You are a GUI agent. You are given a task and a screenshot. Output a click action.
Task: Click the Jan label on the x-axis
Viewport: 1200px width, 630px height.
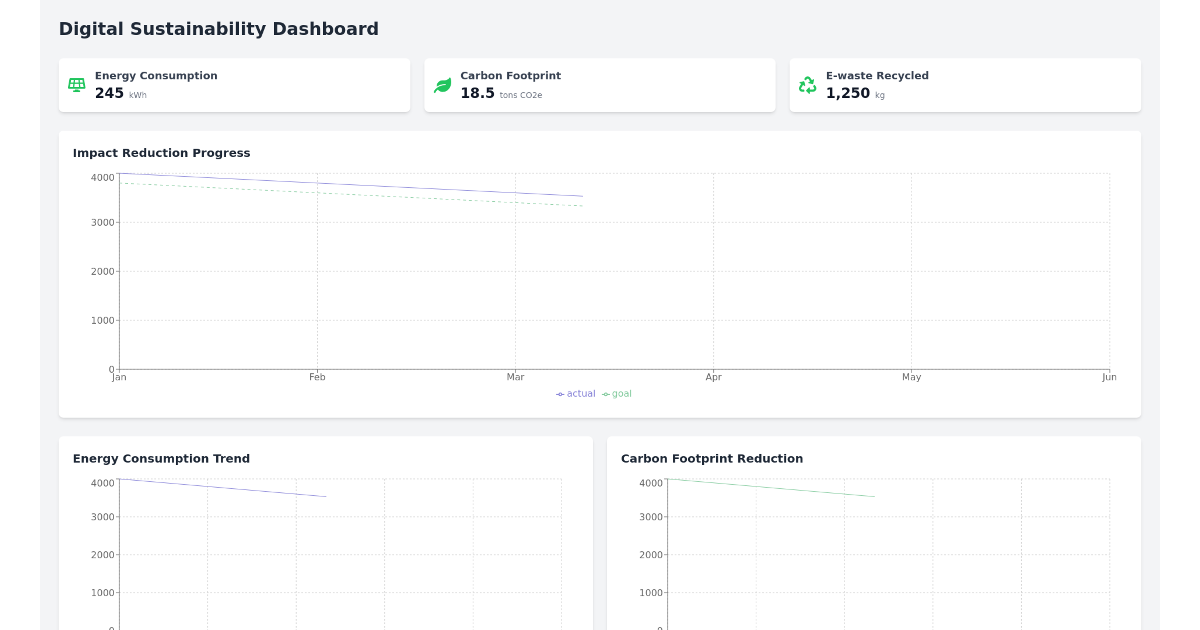(119, 377)
